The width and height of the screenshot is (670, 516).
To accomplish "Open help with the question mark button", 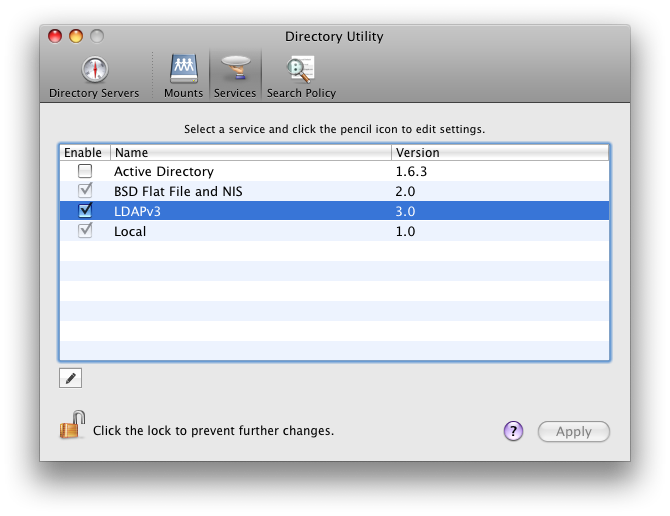I will click(513, 431).
